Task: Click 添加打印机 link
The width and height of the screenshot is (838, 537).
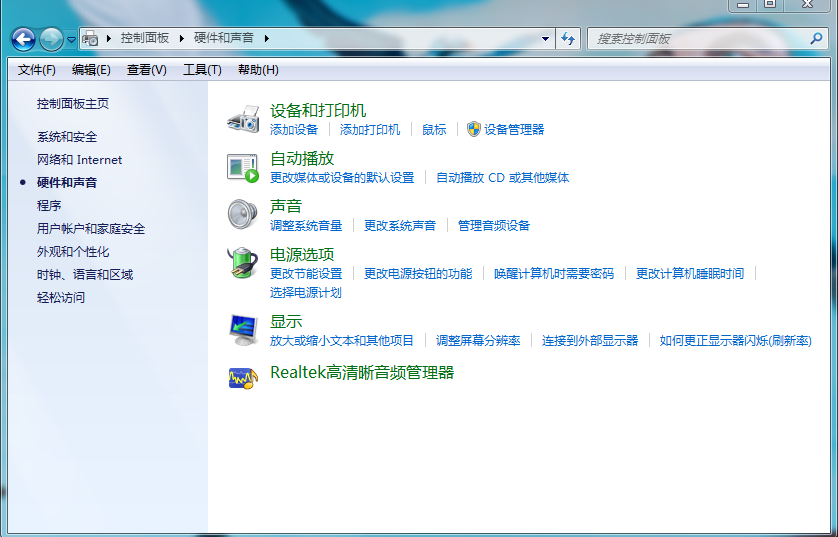Action: tap(370, 129)
